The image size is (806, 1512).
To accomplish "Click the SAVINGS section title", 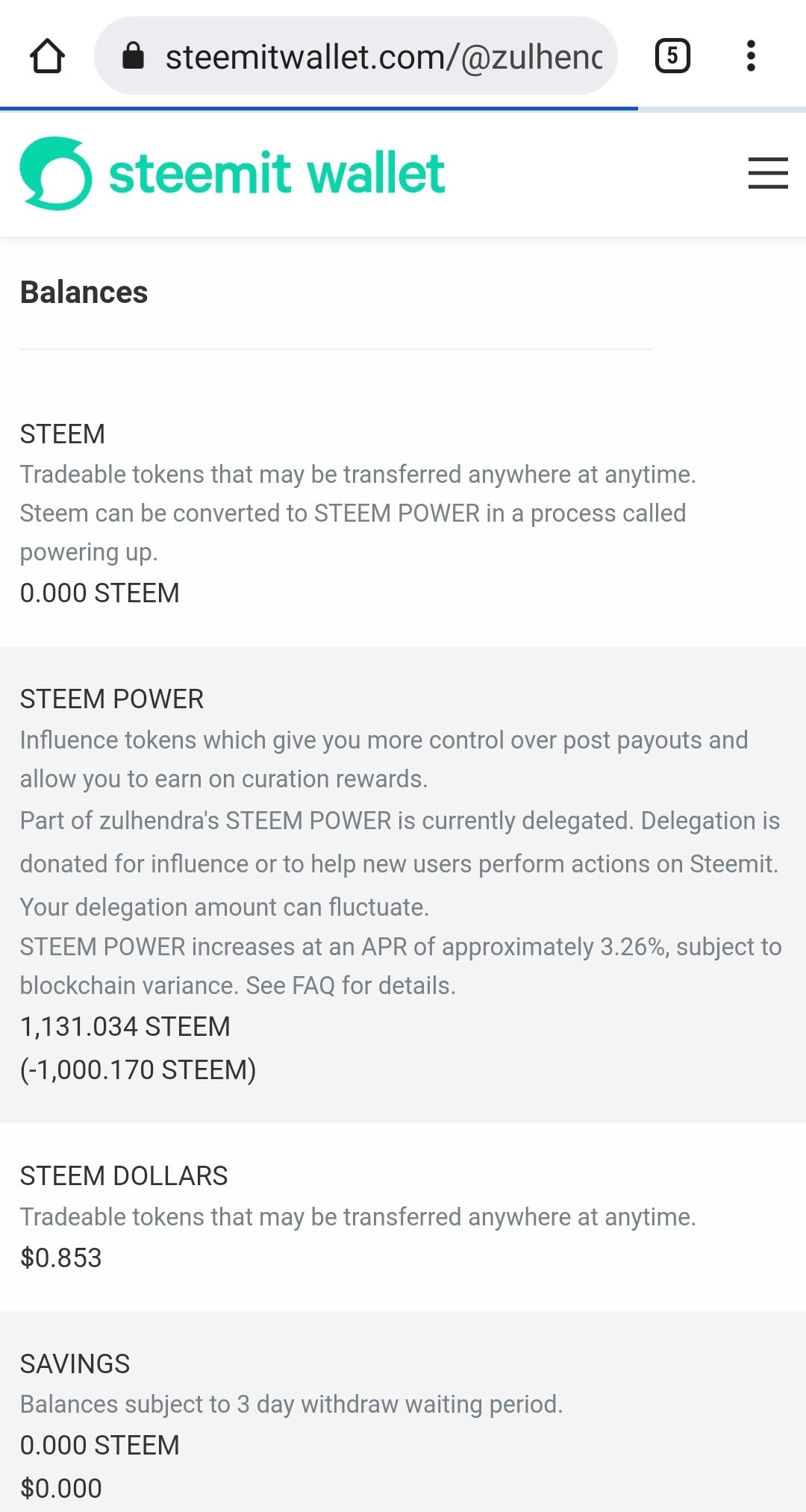I will point(75,1364).
